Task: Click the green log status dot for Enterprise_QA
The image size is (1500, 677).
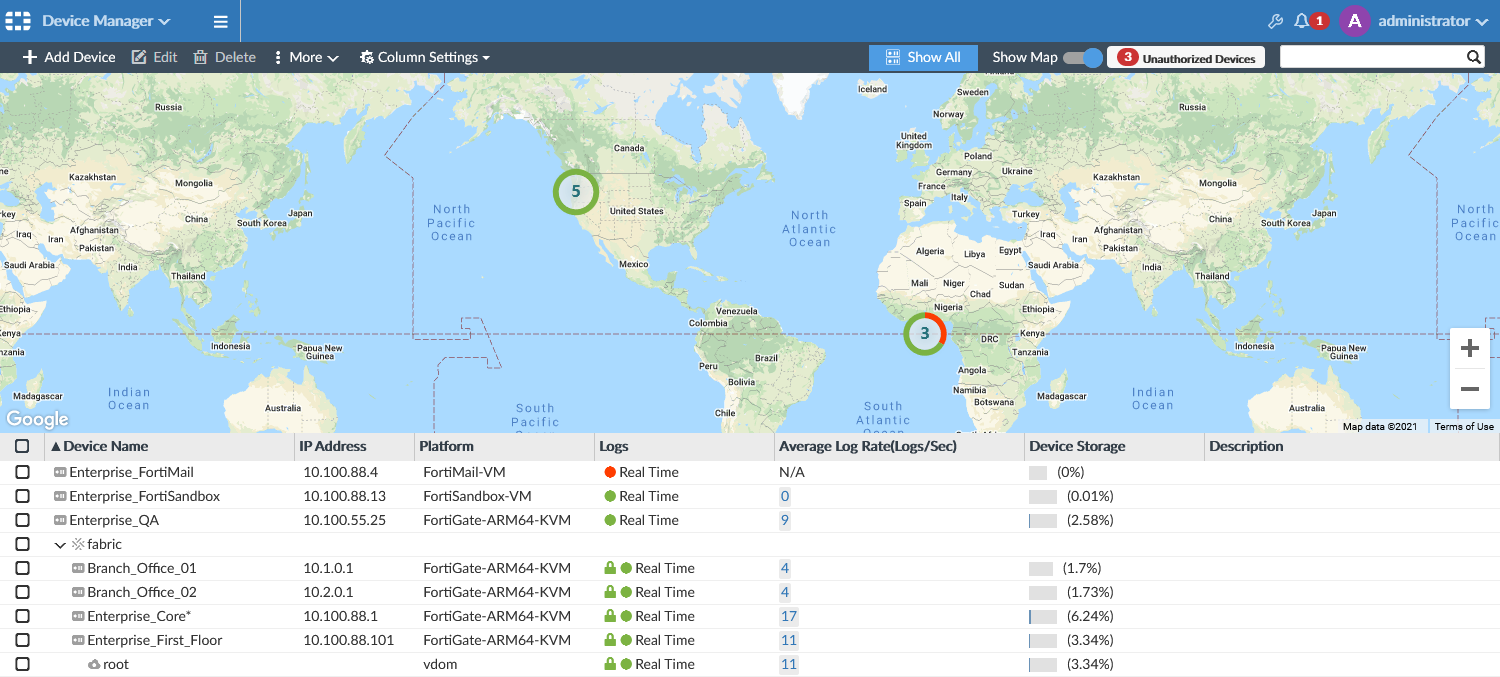Action: 610,520
